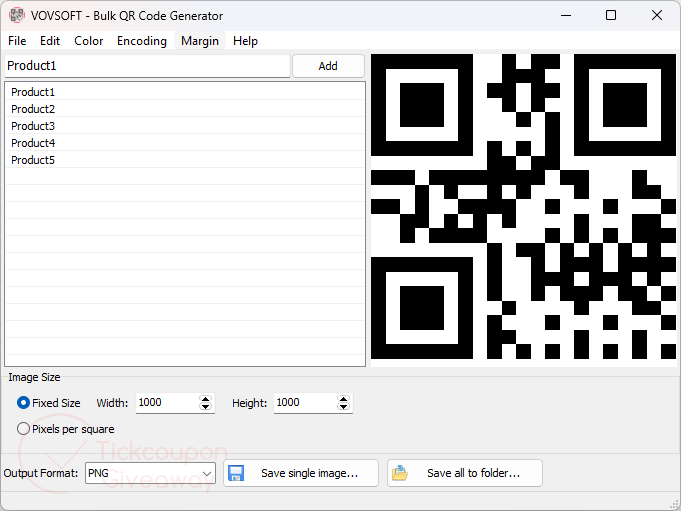Open the Output Format dropdown
The image size is (681, 511).
(150, 473)
